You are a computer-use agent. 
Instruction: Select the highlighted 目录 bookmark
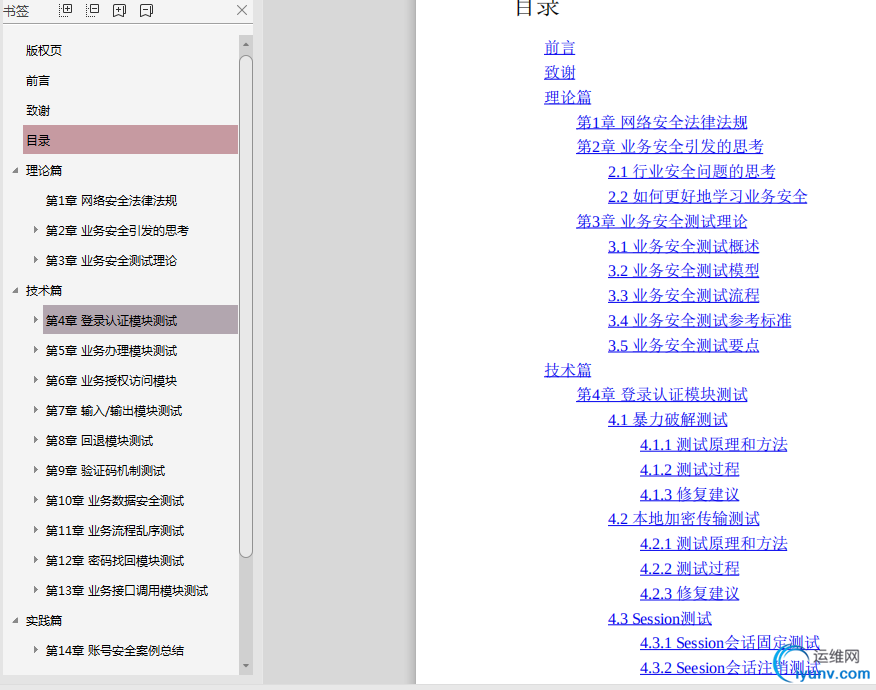[130, 140]
